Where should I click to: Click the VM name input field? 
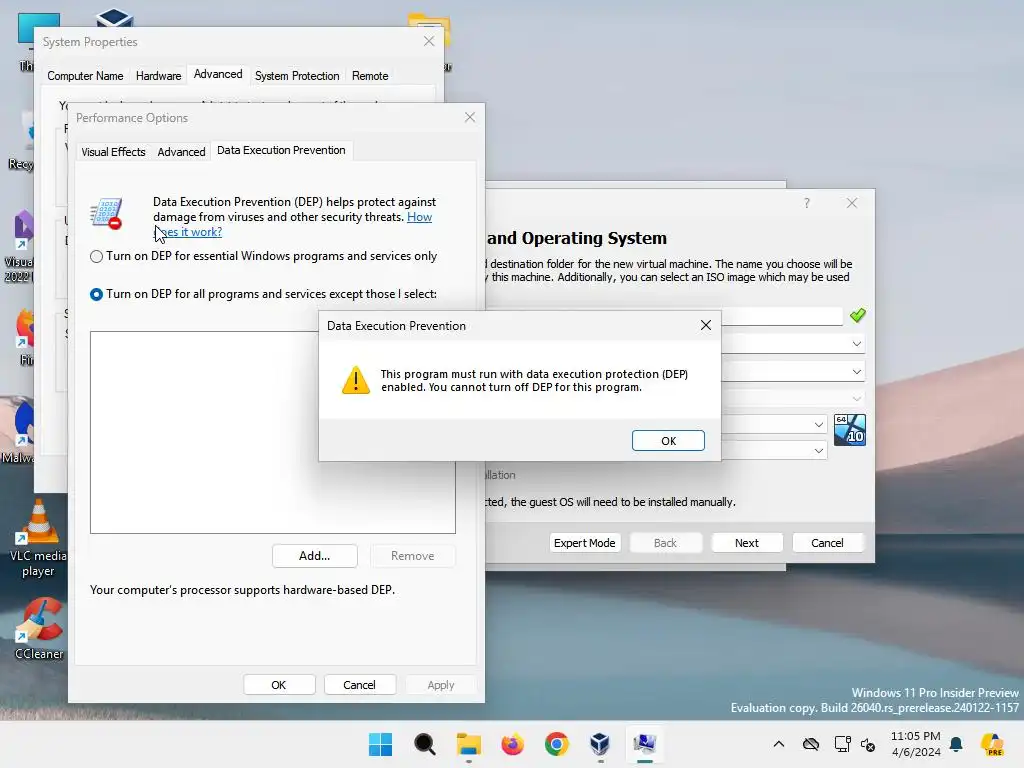[x=782, y=316]
